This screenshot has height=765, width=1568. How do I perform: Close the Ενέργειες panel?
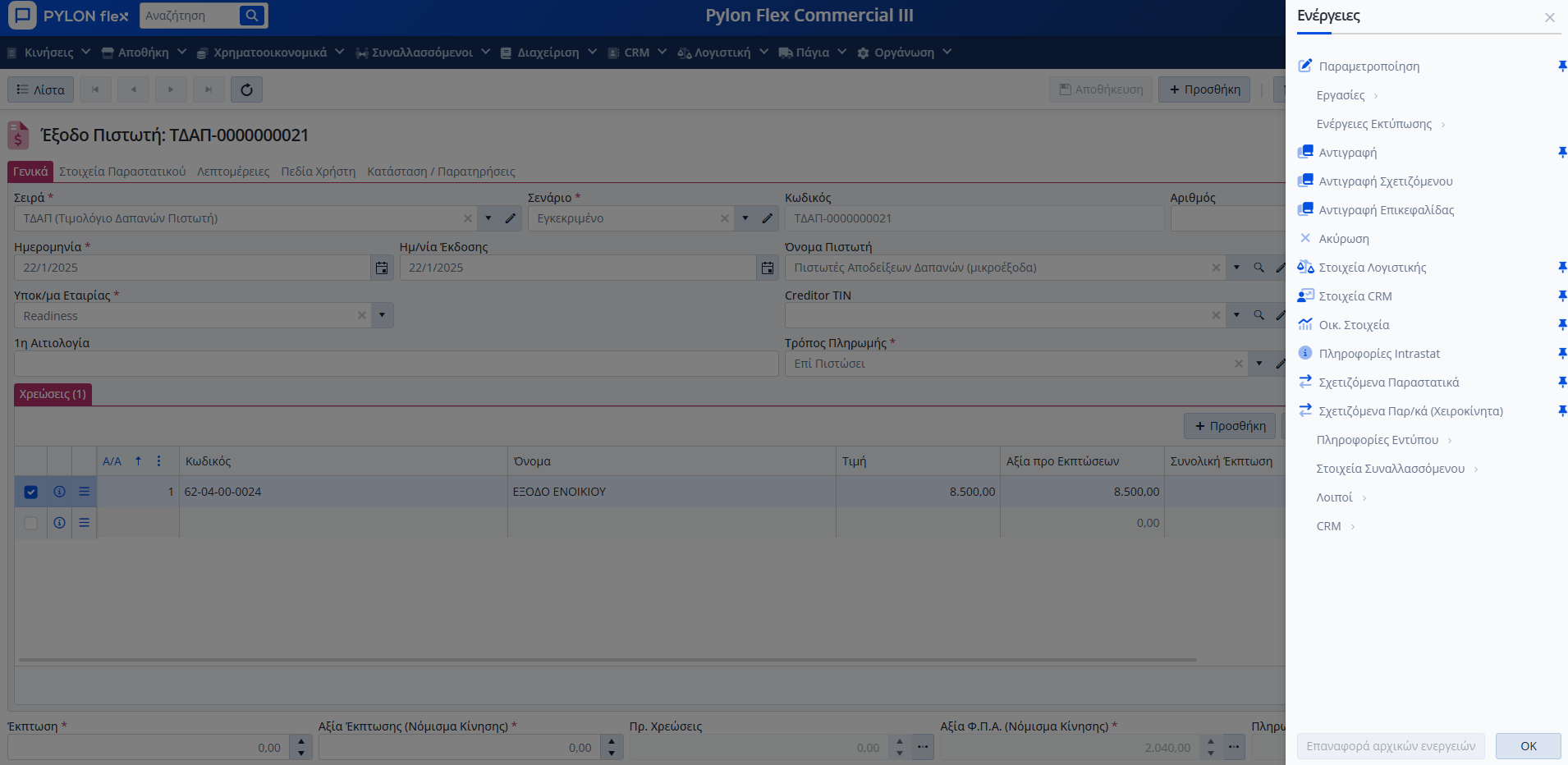[x=1550, y=17]
